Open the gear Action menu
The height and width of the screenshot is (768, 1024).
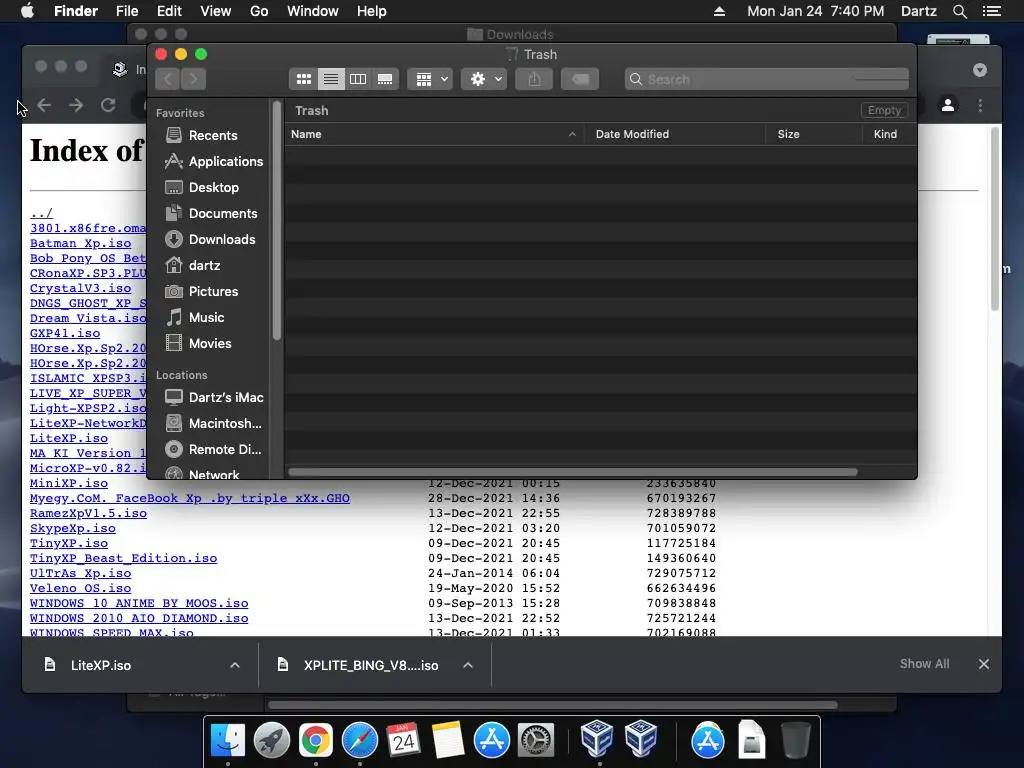(484, 79)
